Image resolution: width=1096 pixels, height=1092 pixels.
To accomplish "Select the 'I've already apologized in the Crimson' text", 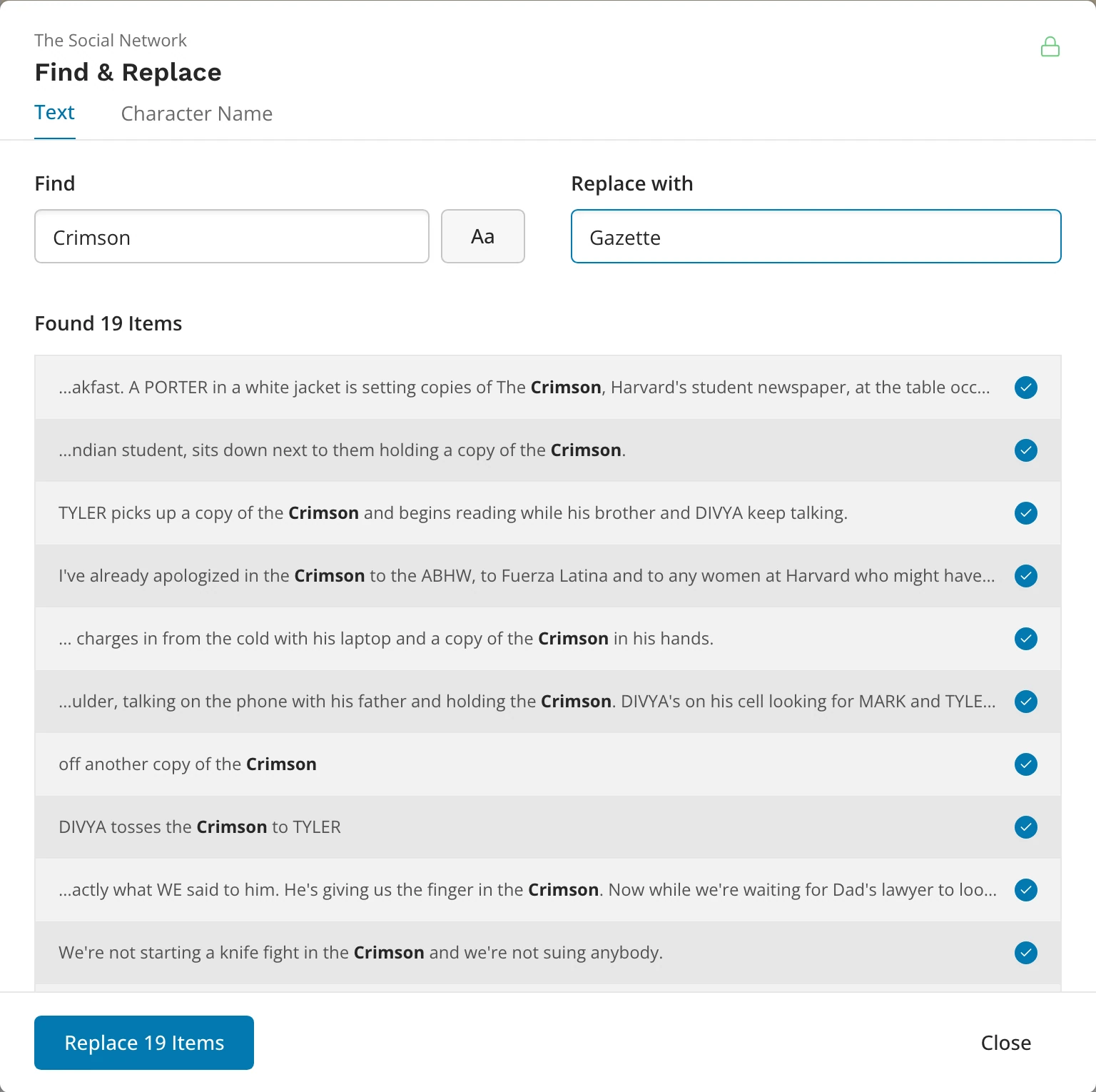I will pyautogui.click(x=527, y=576).
